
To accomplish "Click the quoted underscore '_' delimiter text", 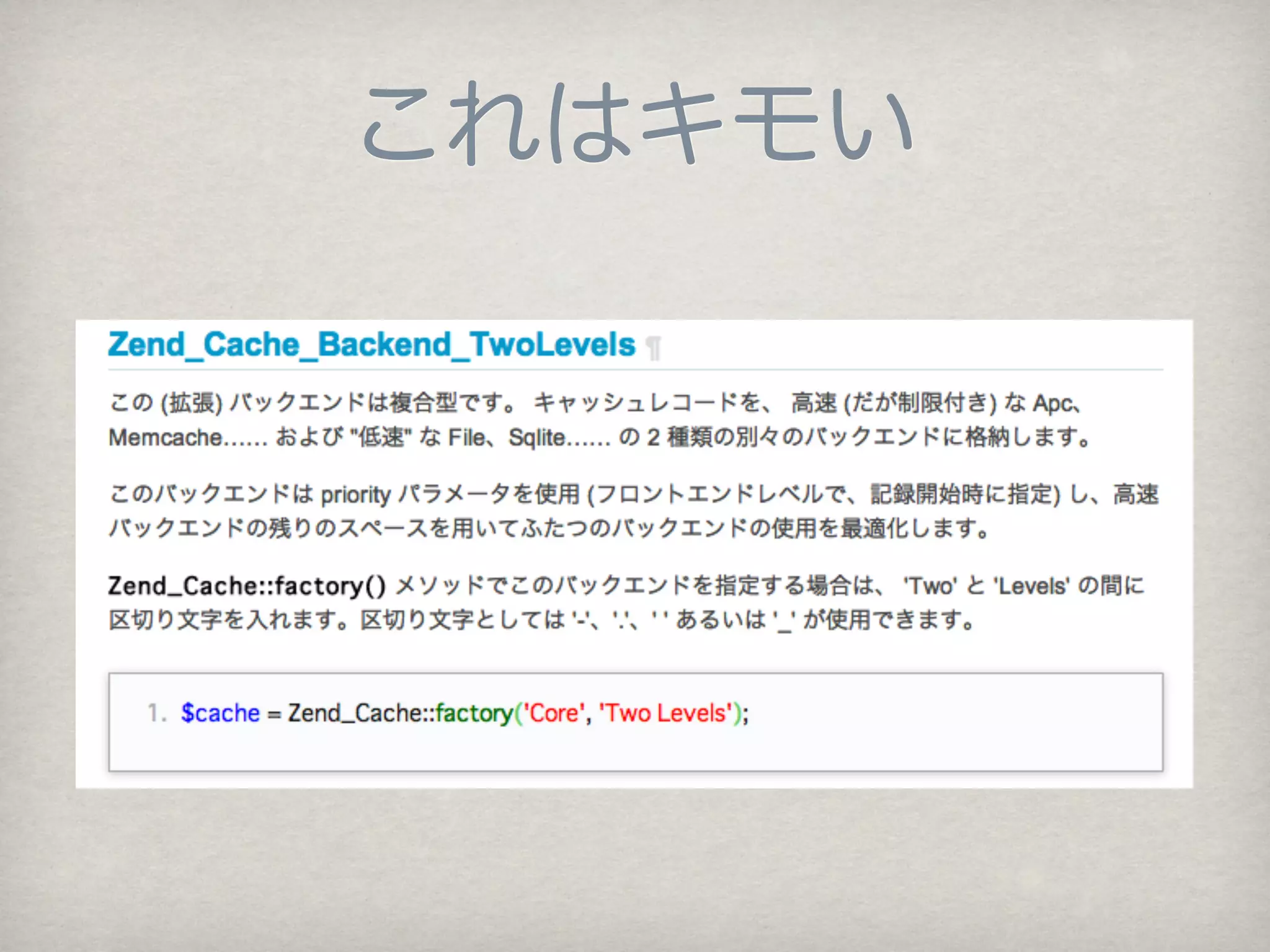I will [784, 620].
